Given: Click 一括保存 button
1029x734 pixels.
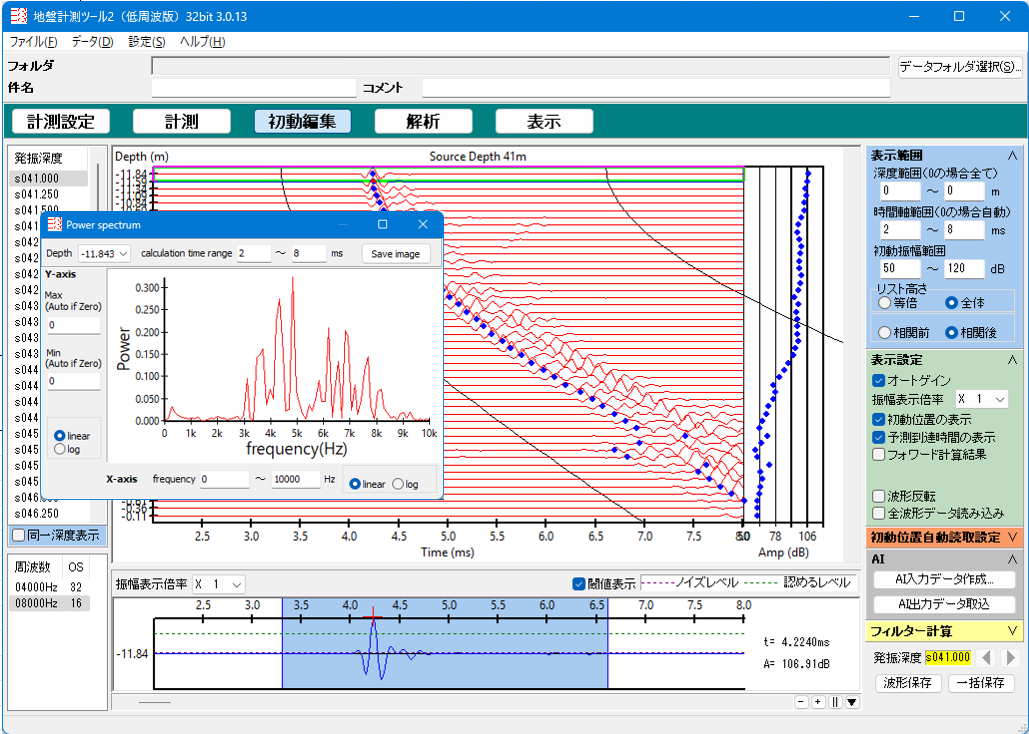Looking at the screenshot, I should 981,683.
